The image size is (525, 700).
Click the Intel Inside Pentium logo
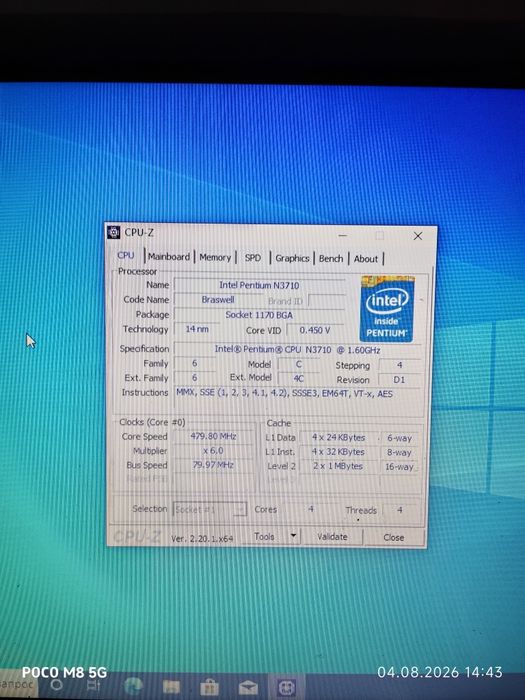point(387,309)
